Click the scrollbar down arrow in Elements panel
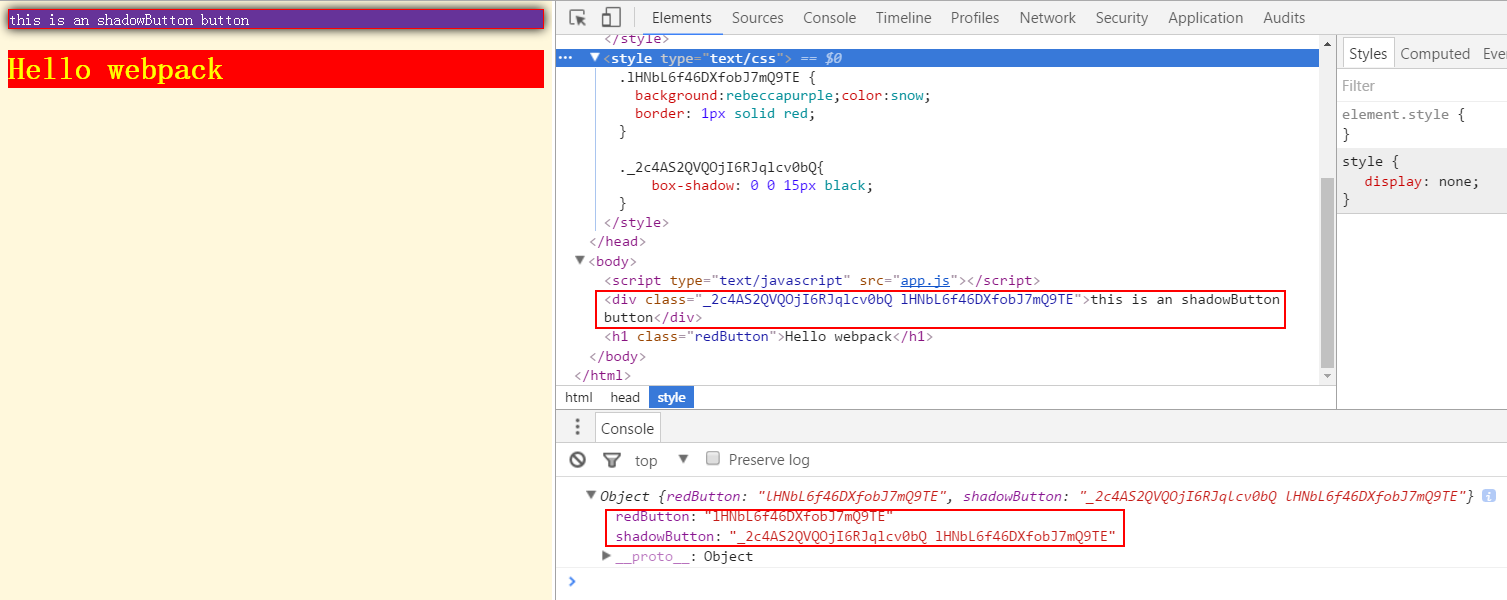 coord(1327,376)
